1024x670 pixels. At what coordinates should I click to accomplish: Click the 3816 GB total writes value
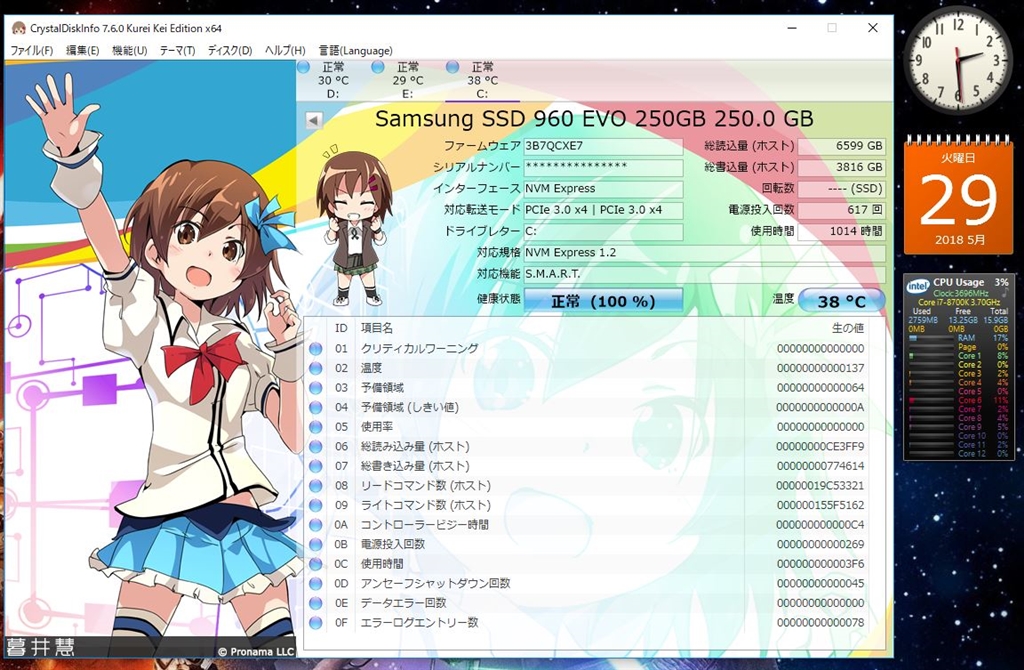coord(841,167)
